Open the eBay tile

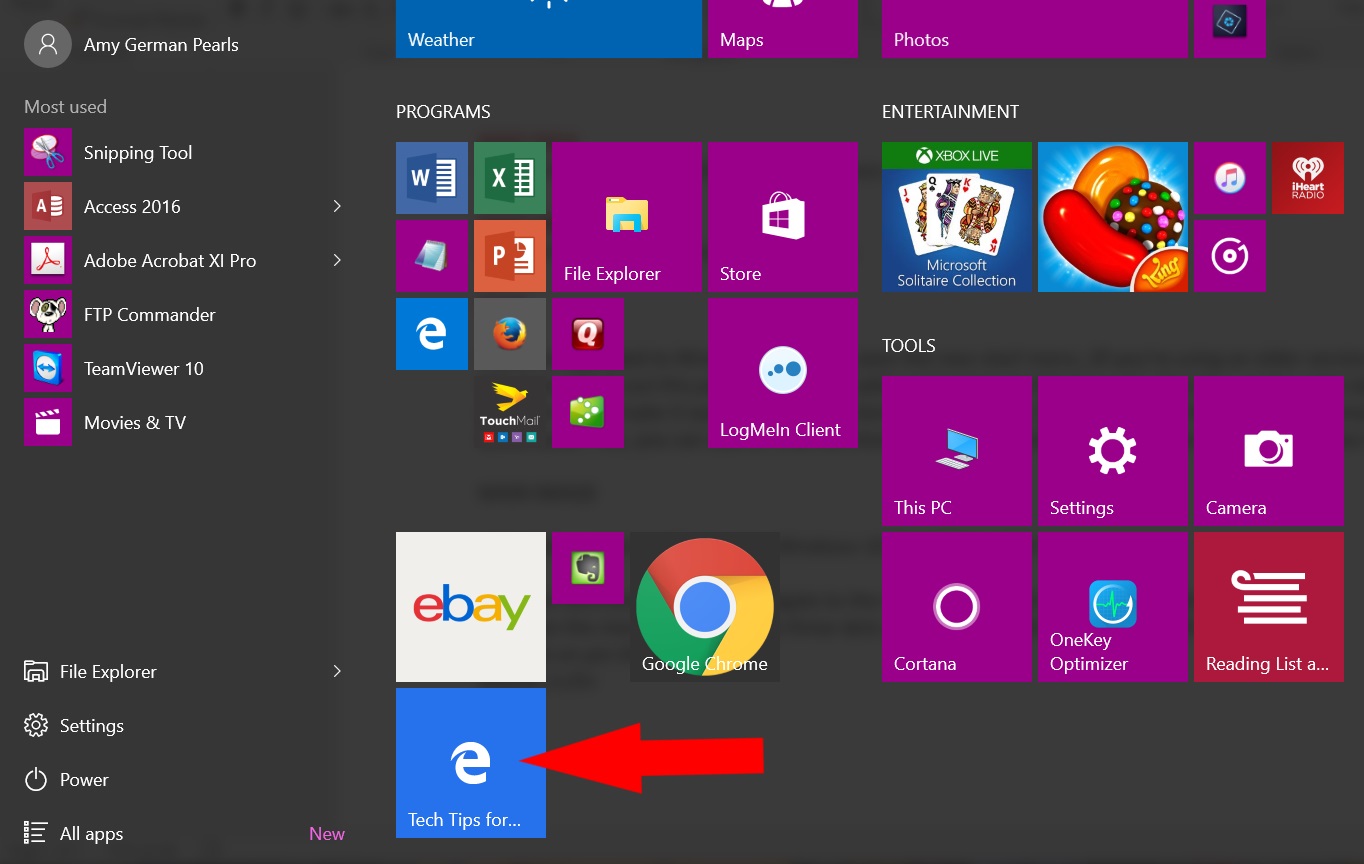[471, 607]
